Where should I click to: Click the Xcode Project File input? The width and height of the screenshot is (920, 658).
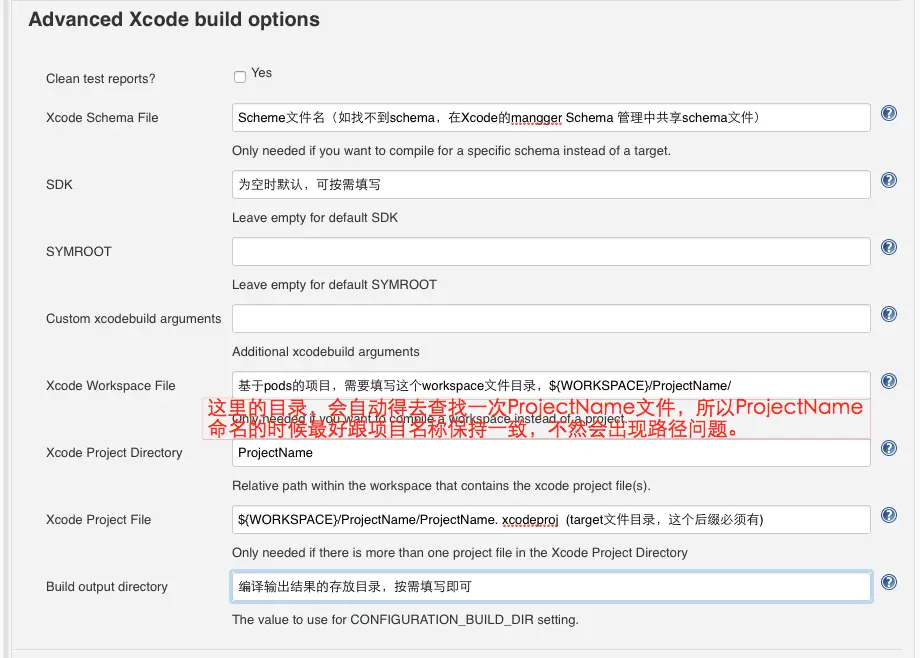pos(551,519)
